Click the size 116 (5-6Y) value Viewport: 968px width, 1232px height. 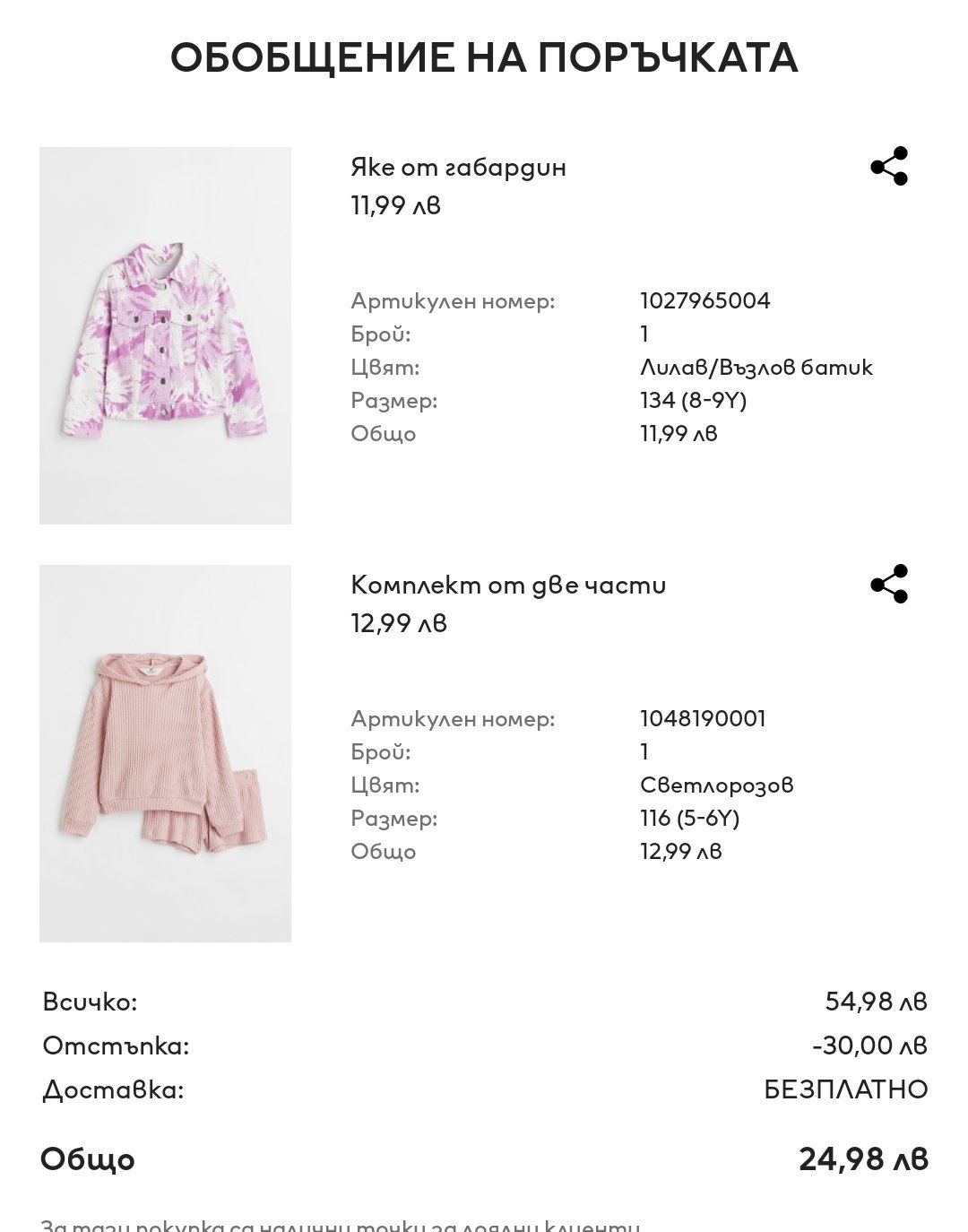[x=689, y=819]
